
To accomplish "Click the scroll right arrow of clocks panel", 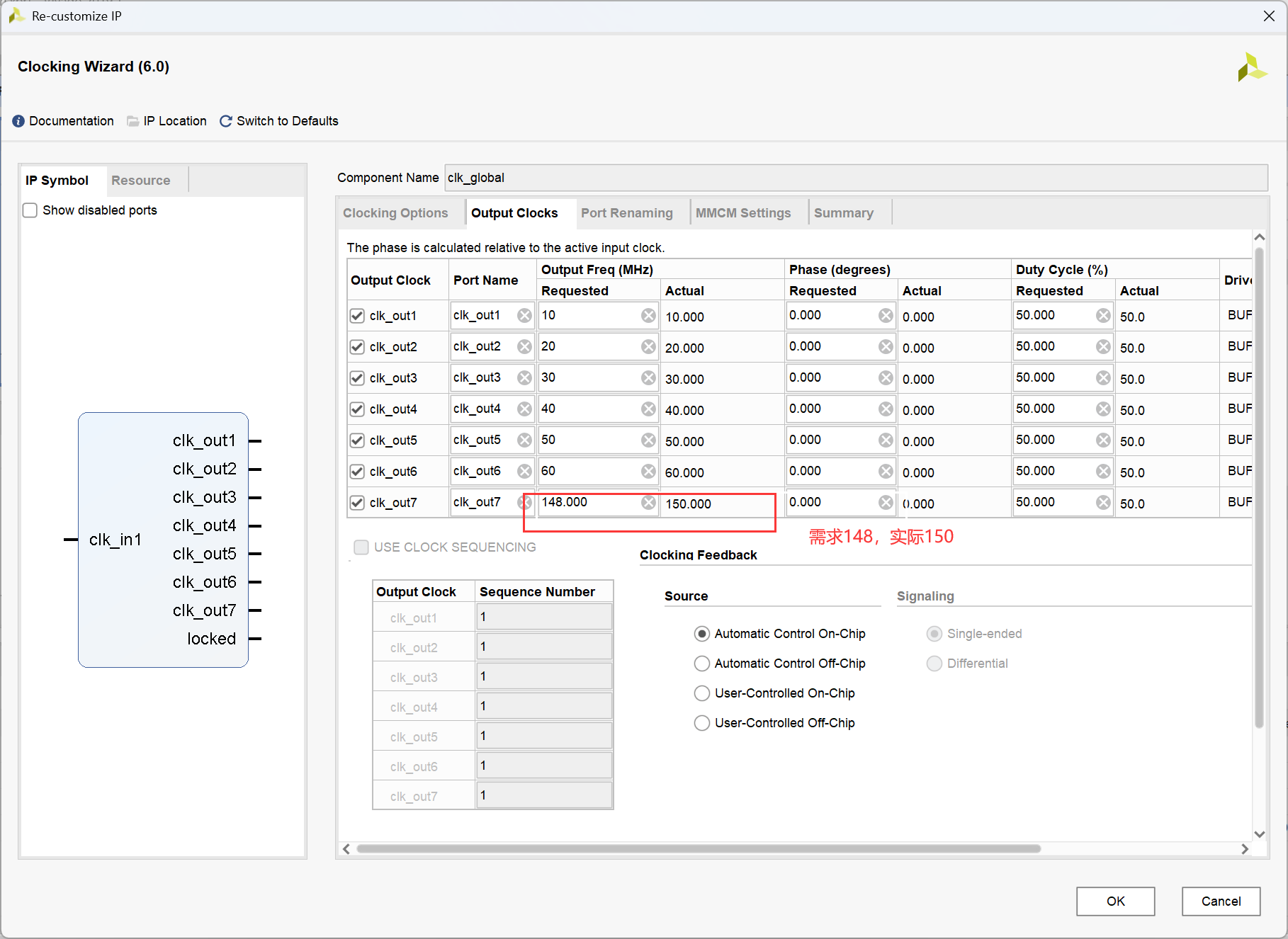I will pos(1245,849).
